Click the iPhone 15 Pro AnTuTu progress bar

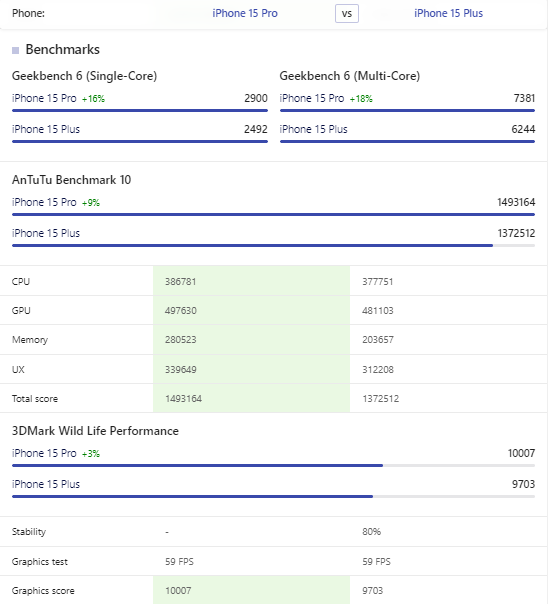coord(273,215)
